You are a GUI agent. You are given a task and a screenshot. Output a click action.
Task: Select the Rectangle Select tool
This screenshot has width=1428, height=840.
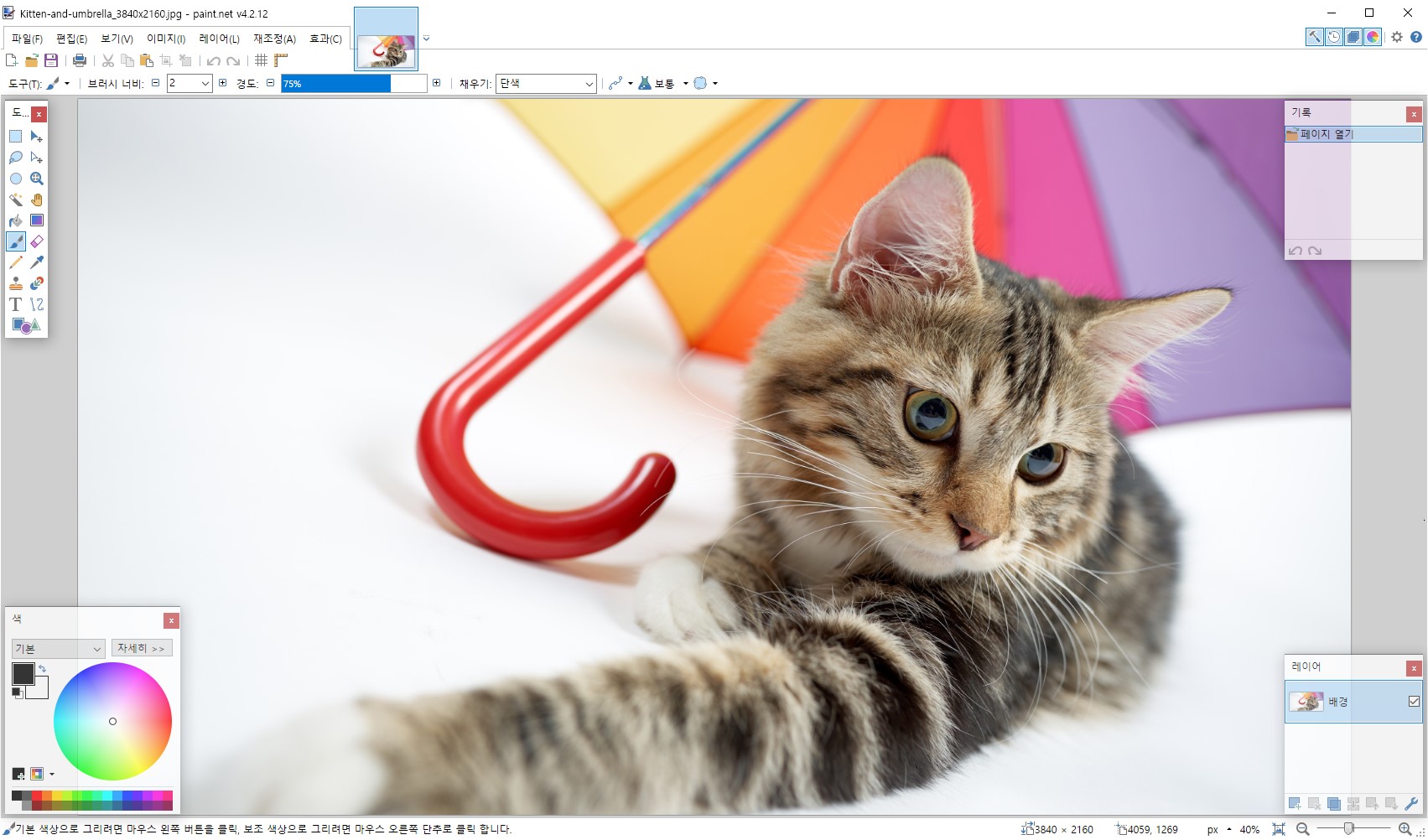(15, 137)
